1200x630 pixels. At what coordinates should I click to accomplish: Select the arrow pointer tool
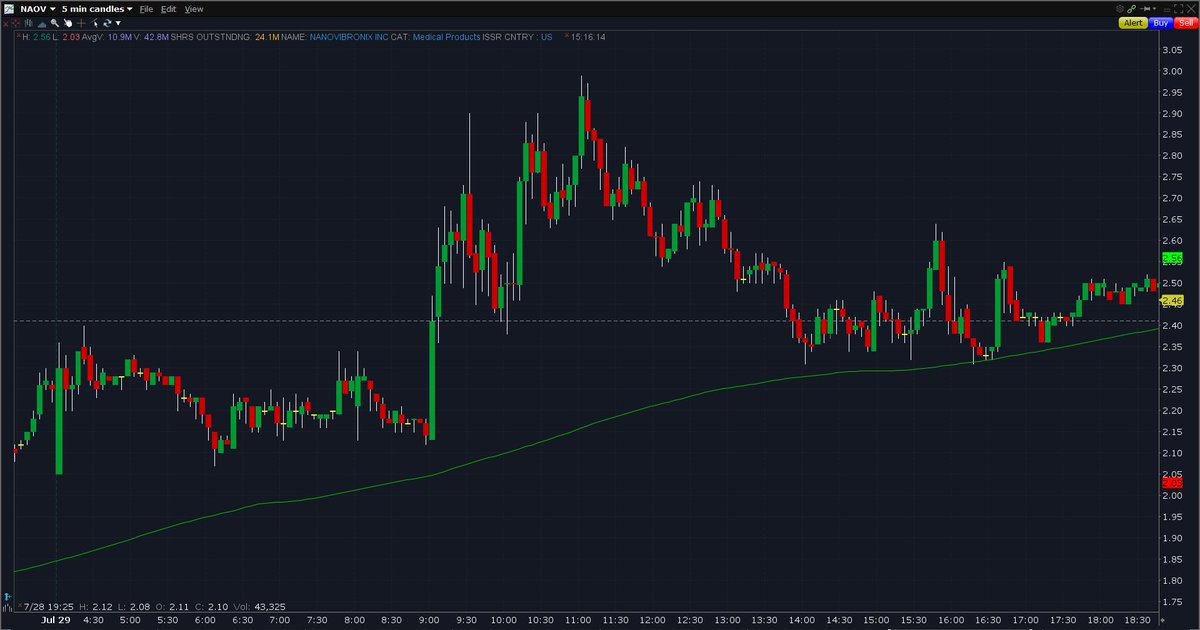pyautogui.click(x=95, y=23)
